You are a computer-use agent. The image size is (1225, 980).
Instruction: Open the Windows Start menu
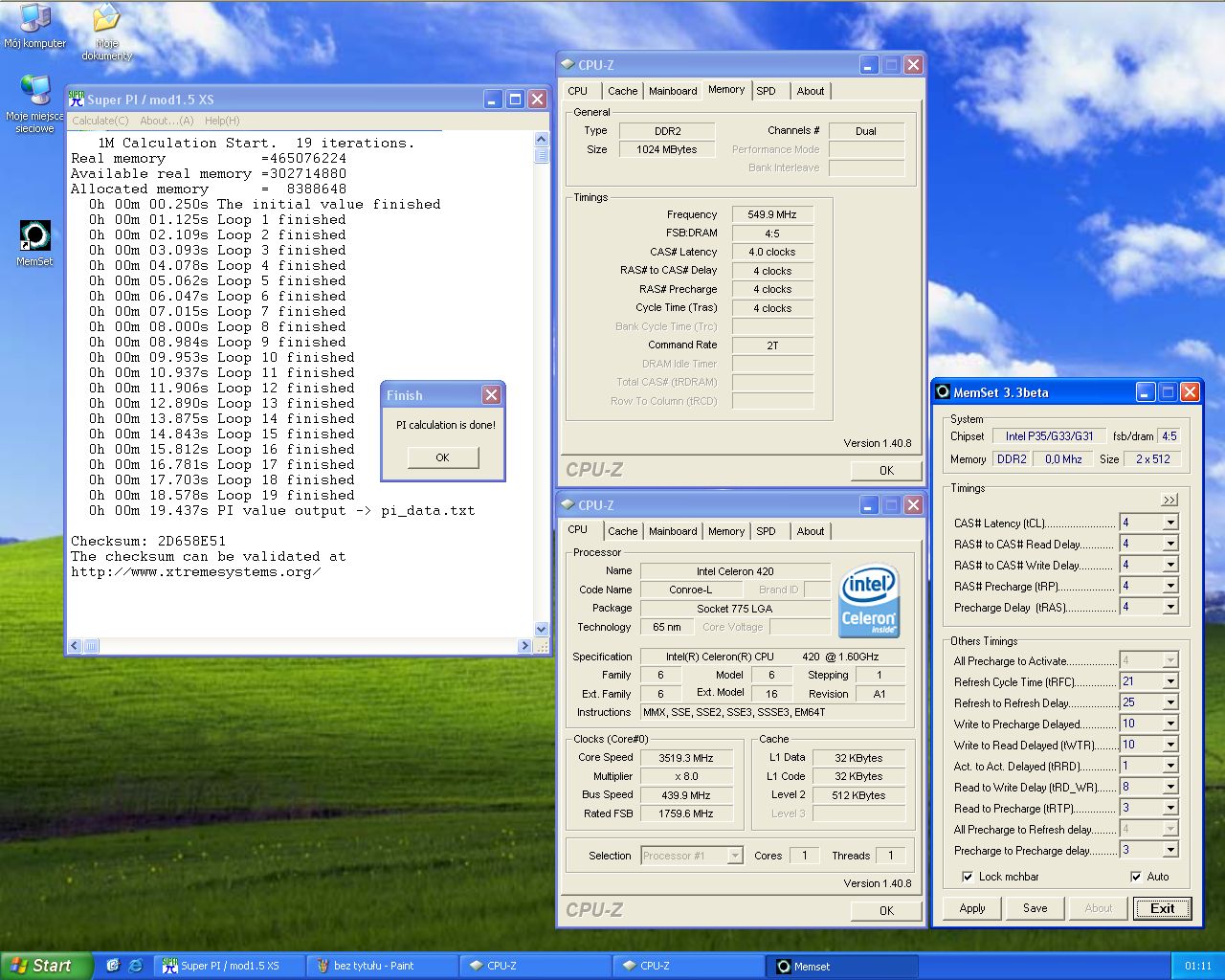(x=47, y=966)
